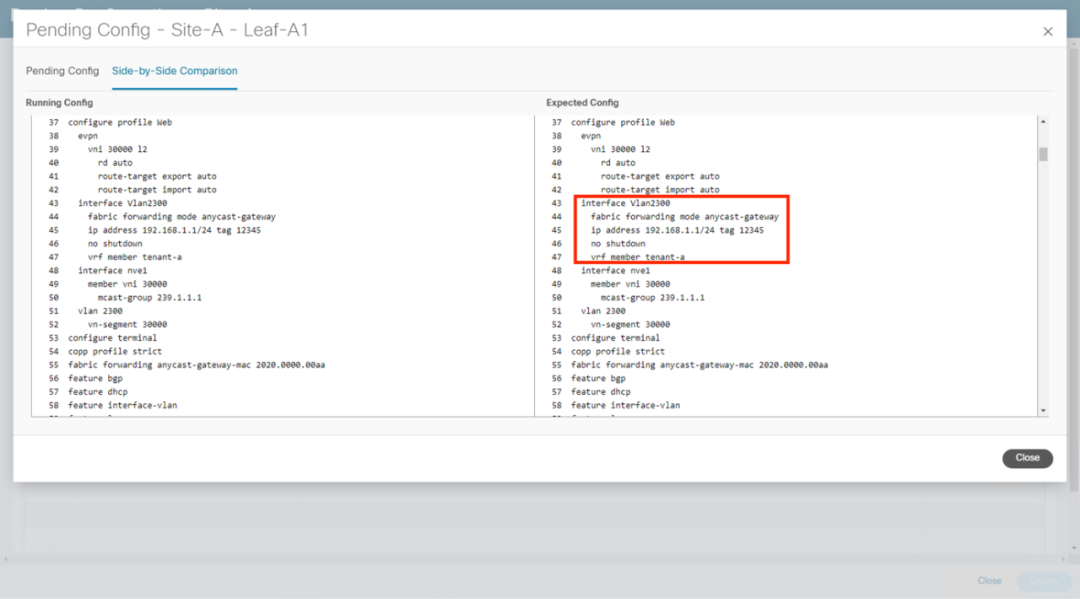Click expected config fabric forwarding mode anycast-gateway

click(685, 217)
